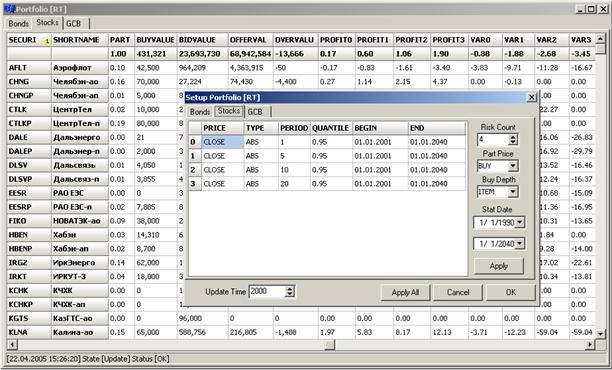612x370 pixels.
Task: Click the left arrow of horizontal scrollbar
Action: tap(12, 345)
